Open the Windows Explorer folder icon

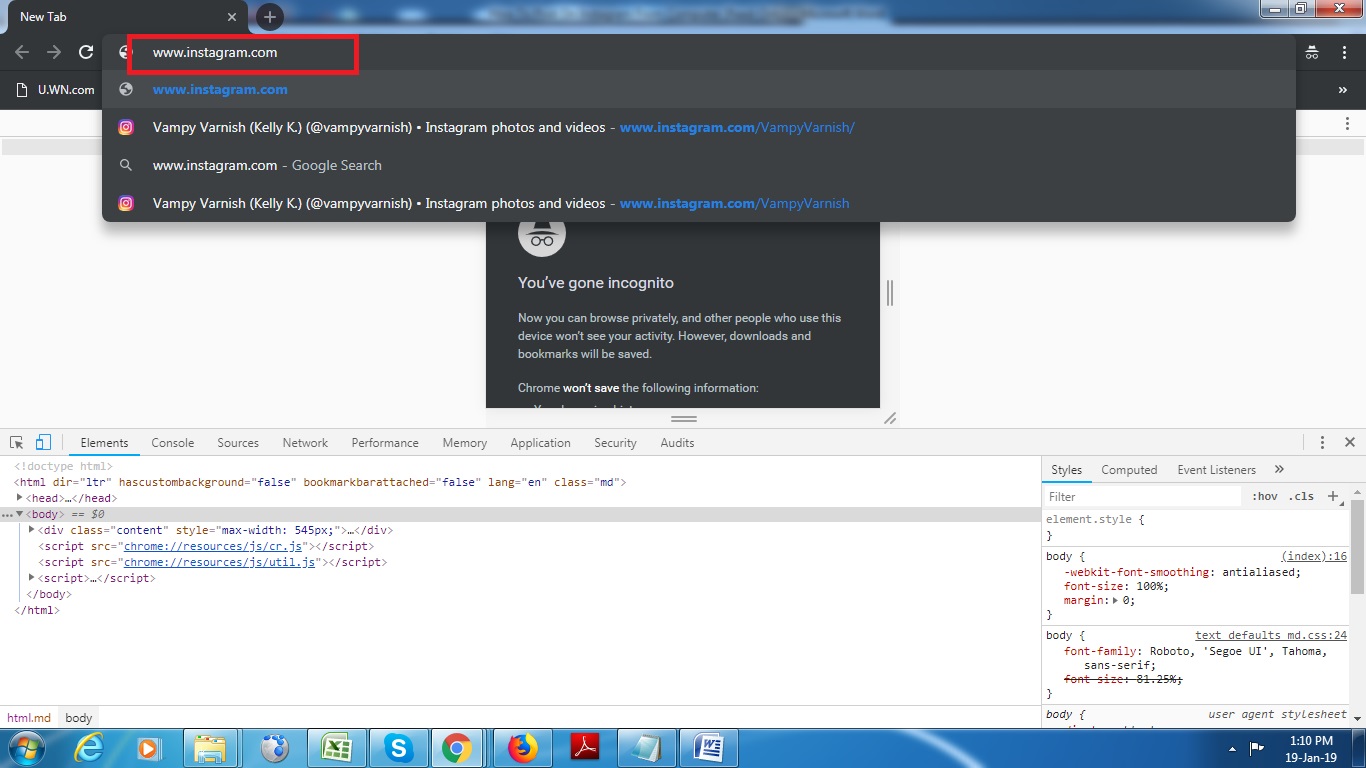click(x=210, y=748)
